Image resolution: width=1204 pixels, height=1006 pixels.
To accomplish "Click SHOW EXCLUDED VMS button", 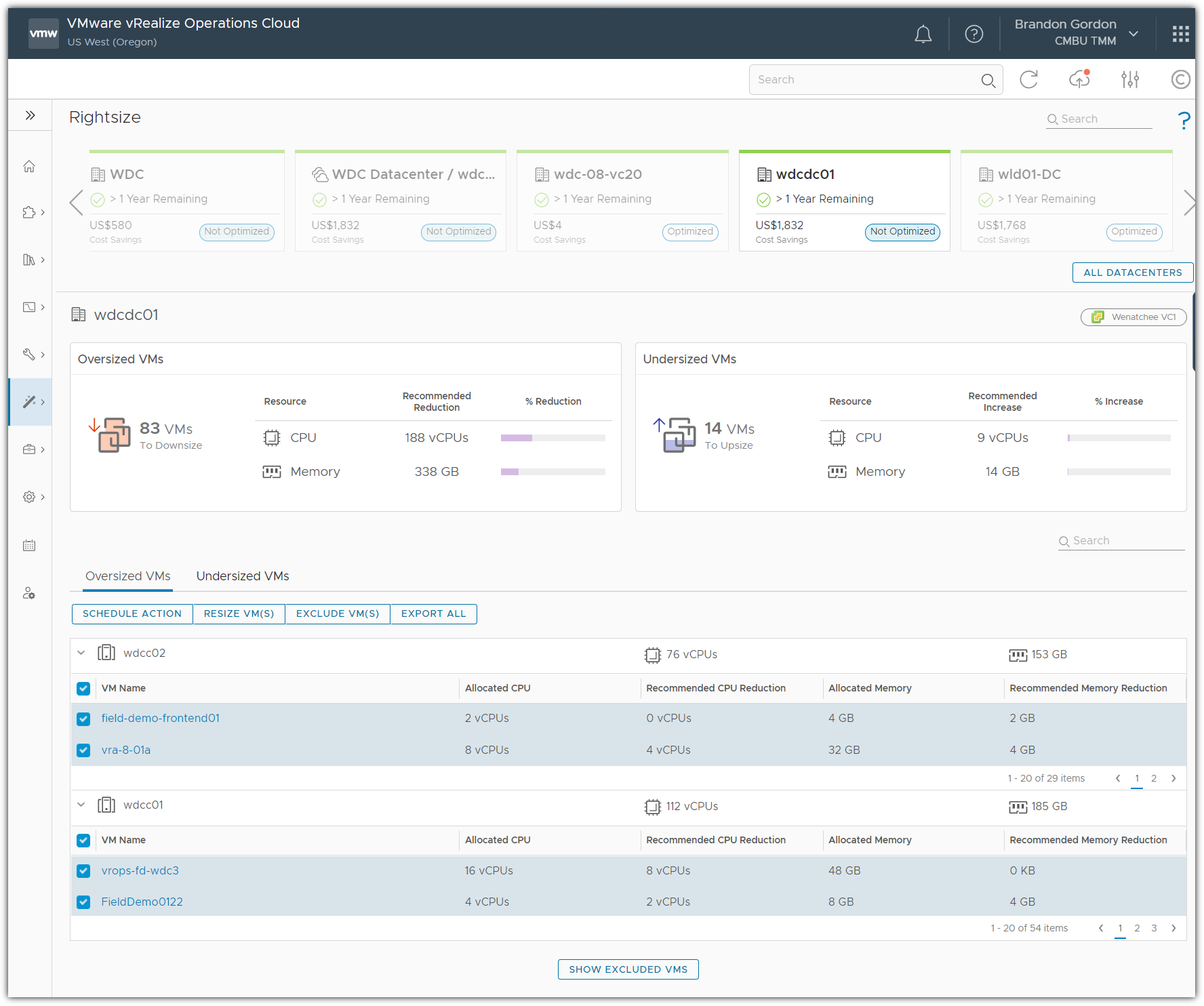I will click(628, 969).
